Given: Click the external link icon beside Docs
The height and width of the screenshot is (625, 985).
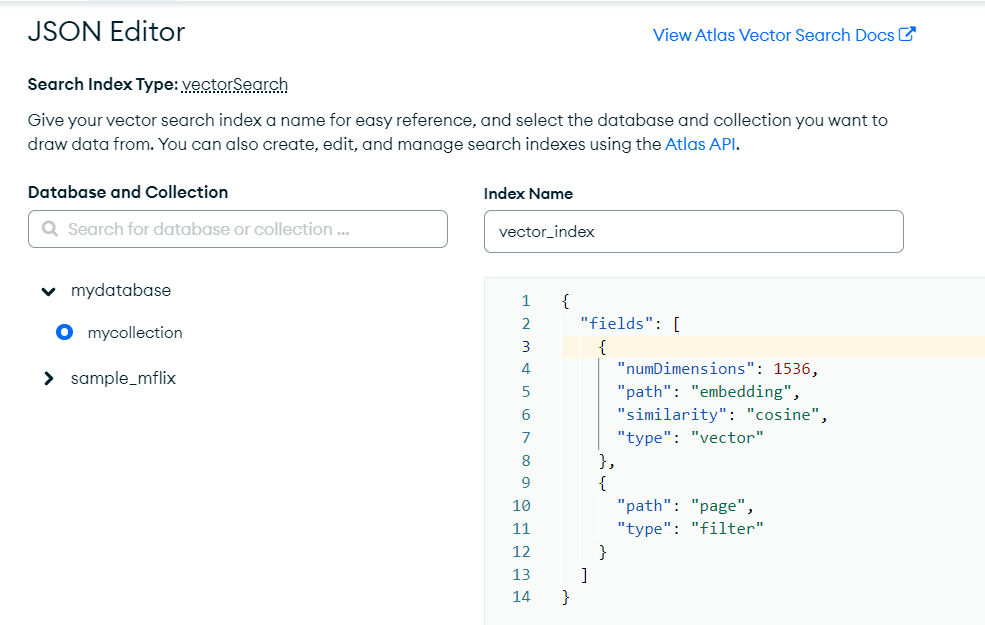Looking at the screenshot, I should point(908,35).
